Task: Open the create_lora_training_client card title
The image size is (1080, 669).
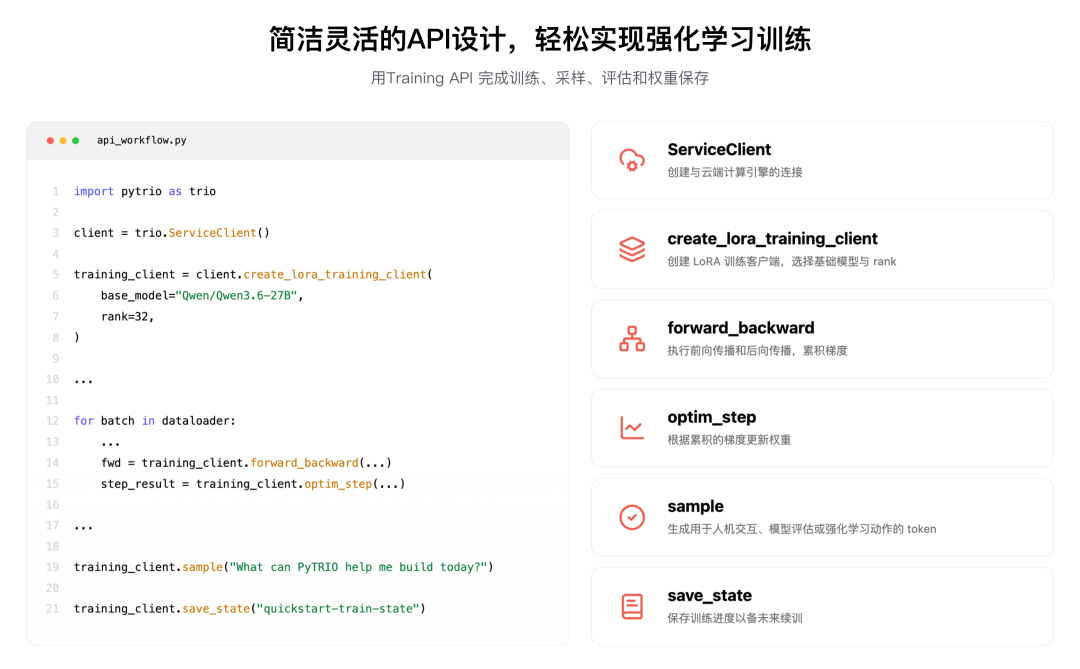Action: tap(772, 239)
